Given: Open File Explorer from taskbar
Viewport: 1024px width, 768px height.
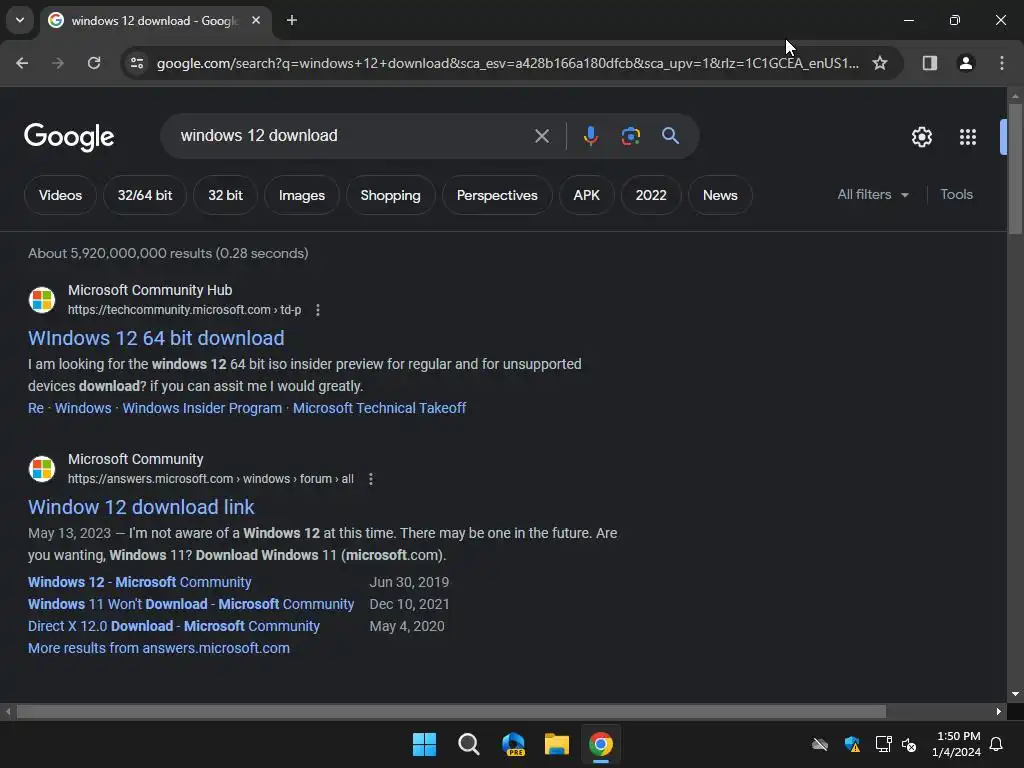Looking at the screenshot, I should (556, 744).
